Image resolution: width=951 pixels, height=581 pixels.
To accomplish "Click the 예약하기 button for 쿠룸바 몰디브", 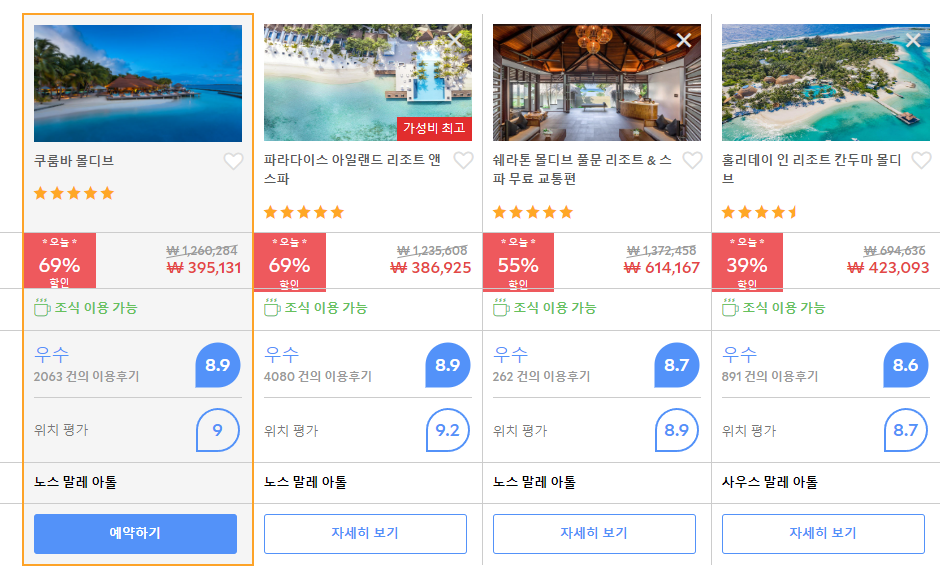I will pyautogui.click(x=135, y=534).
